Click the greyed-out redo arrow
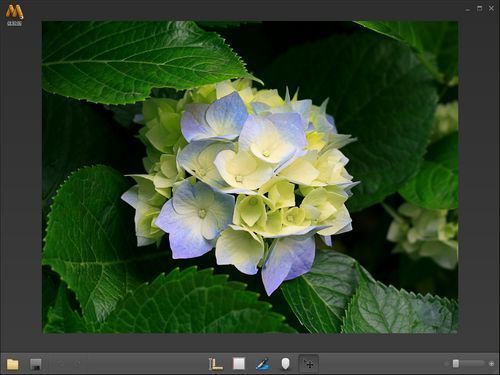The height and width of the screenshot is (375, 500). (x=77, y=363)
